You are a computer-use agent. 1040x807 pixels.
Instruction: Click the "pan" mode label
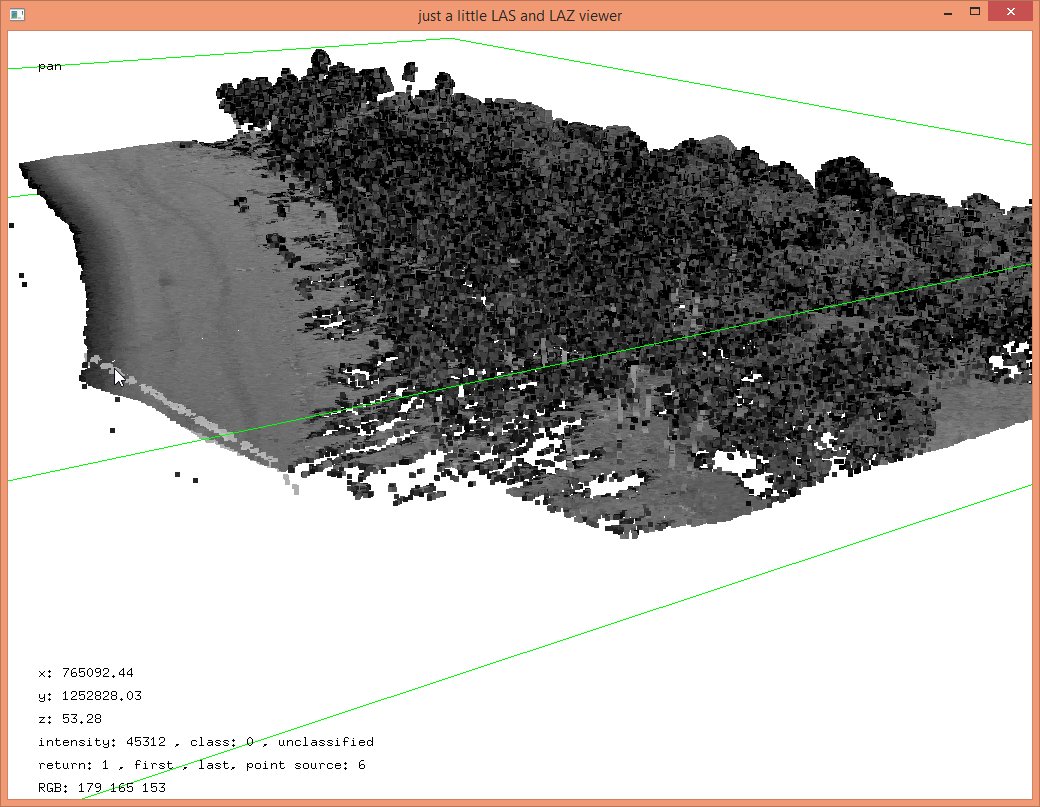click(x=49, y=66)
